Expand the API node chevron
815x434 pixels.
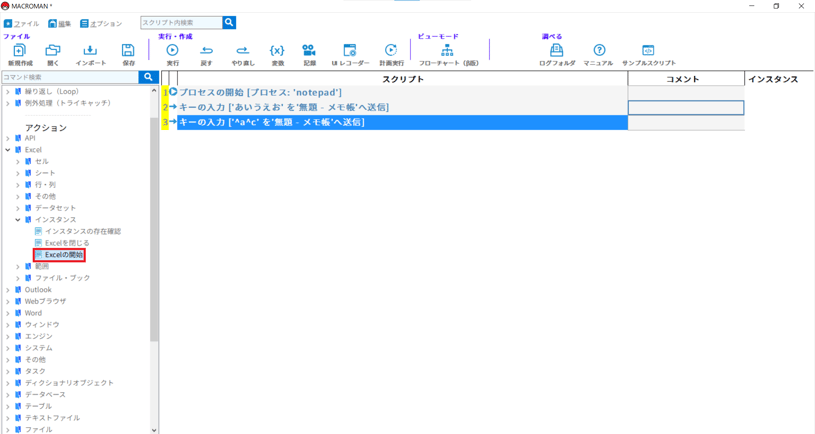point(8,138)
